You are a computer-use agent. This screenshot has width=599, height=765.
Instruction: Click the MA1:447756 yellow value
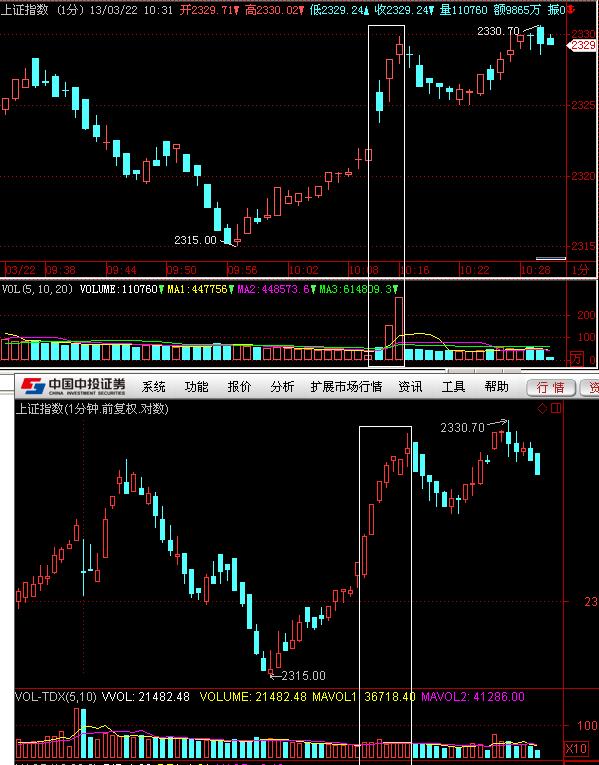198,289
